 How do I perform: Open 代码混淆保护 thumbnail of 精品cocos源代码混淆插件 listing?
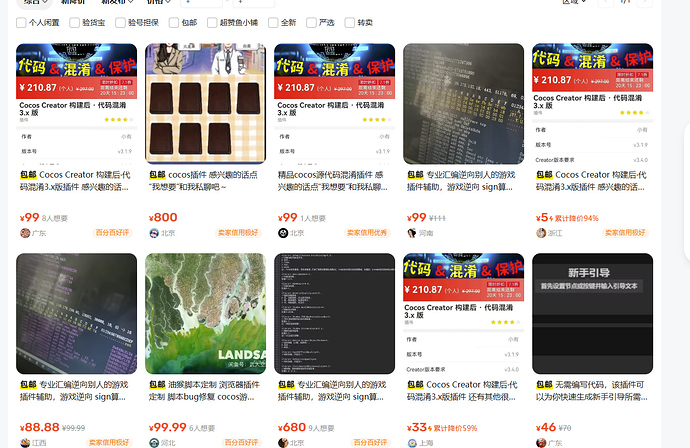[x=334, y=103]
